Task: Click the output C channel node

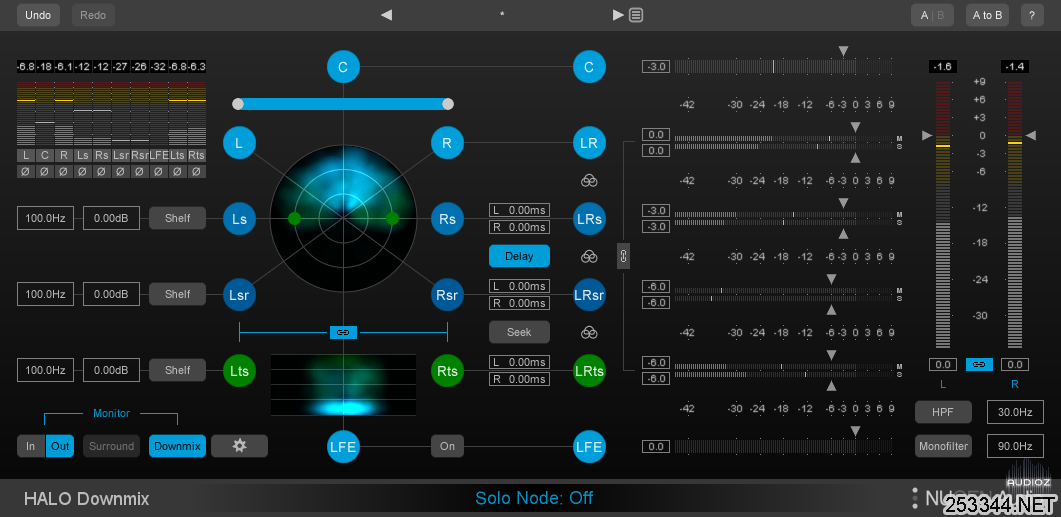Action: tap(589, 67)
